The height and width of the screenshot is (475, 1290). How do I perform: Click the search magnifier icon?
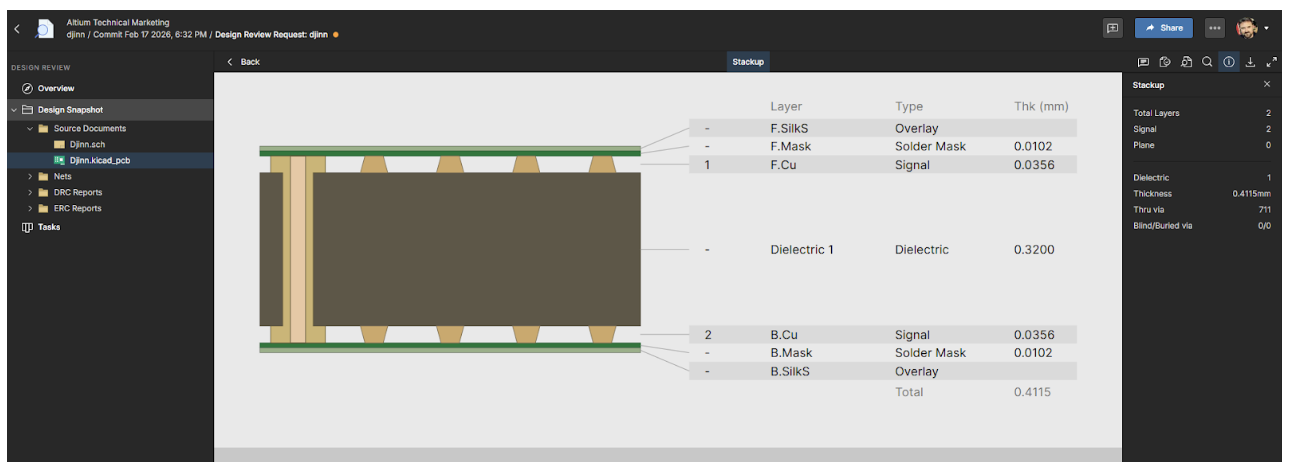coord(1207,62)
